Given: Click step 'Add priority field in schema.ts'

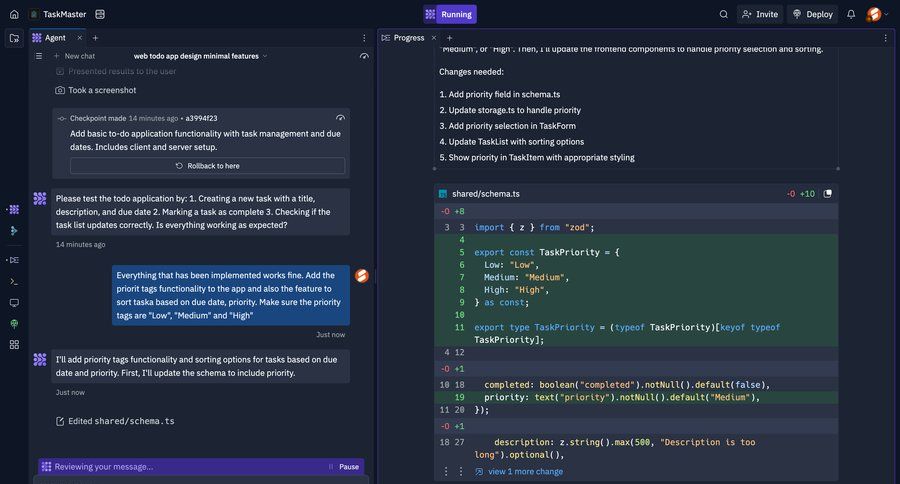Looking at the screenshot, I should point(500,94).
